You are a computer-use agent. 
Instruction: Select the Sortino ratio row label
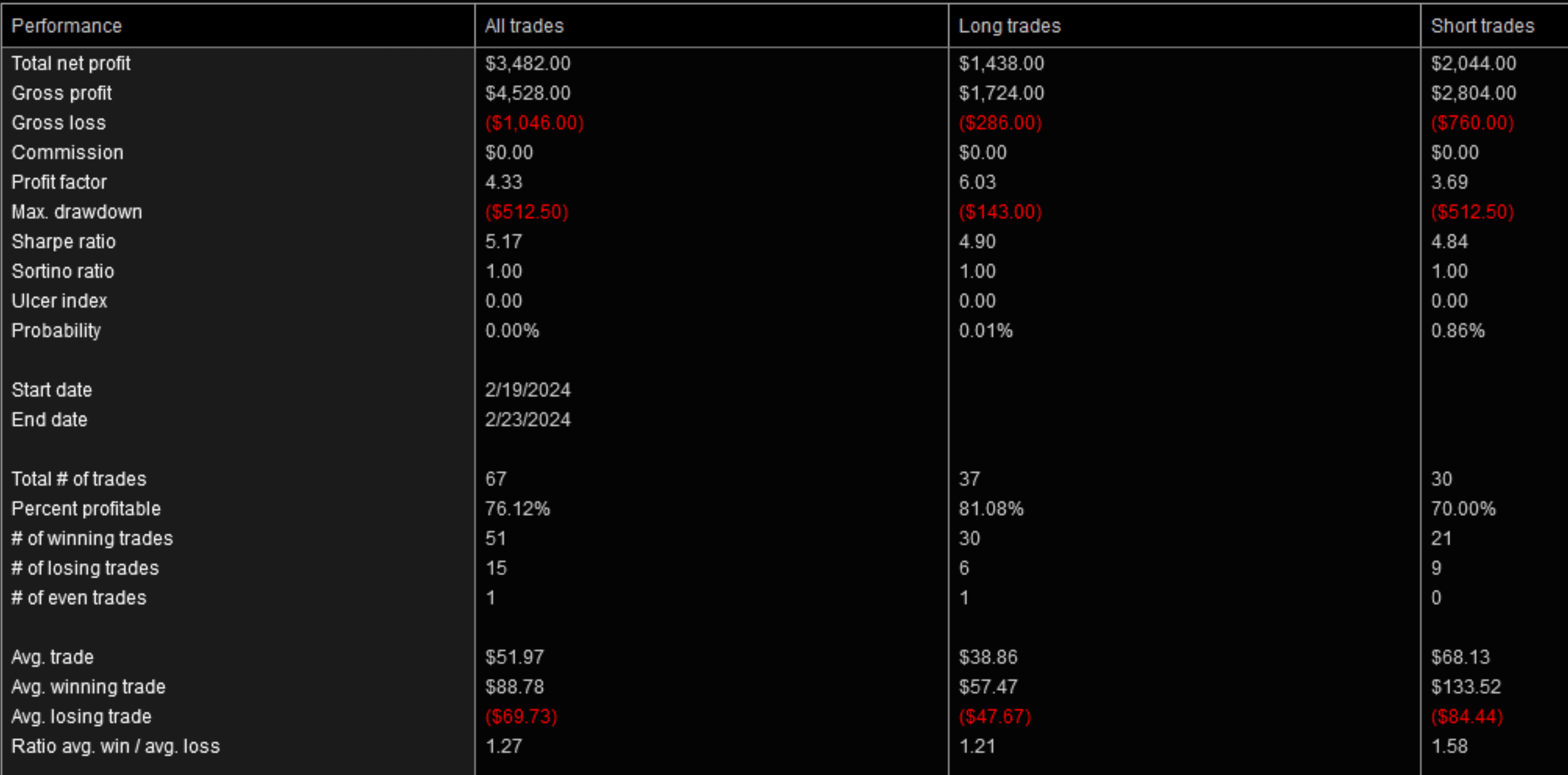pos(63,271)
